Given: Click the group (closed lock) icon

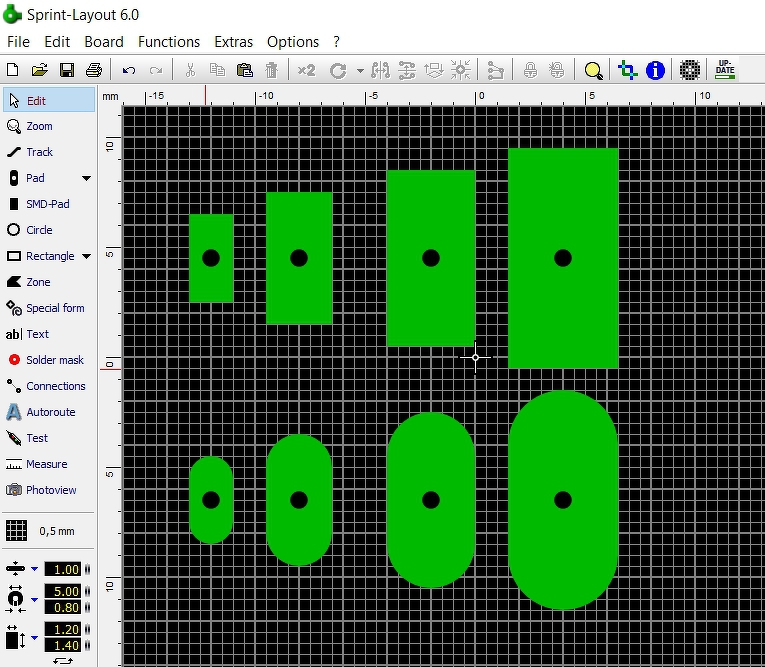Looking at the screenshot, I should tap(530, 70).
